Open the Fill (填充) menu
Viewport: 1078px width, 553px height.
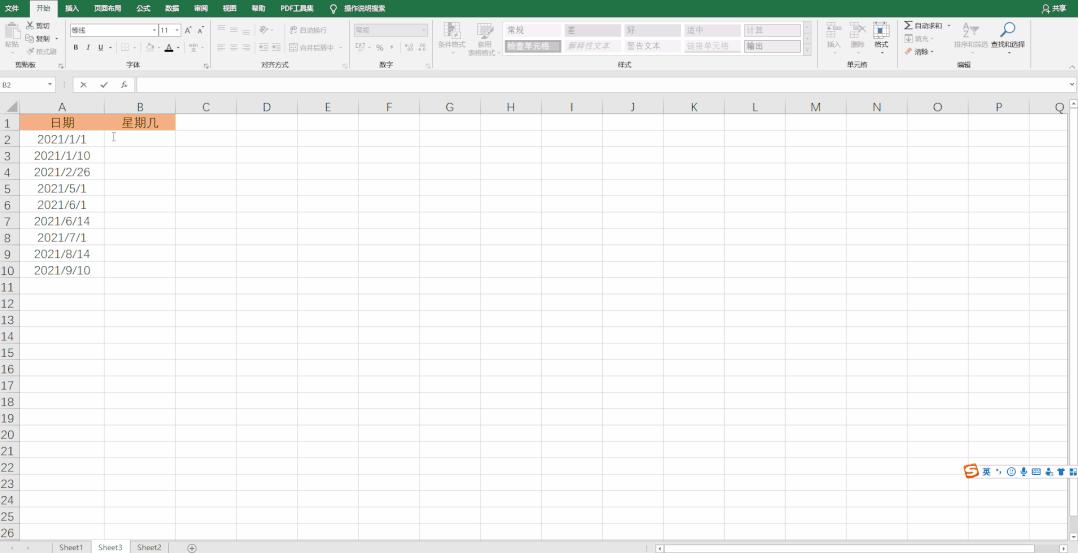point(918,39)
